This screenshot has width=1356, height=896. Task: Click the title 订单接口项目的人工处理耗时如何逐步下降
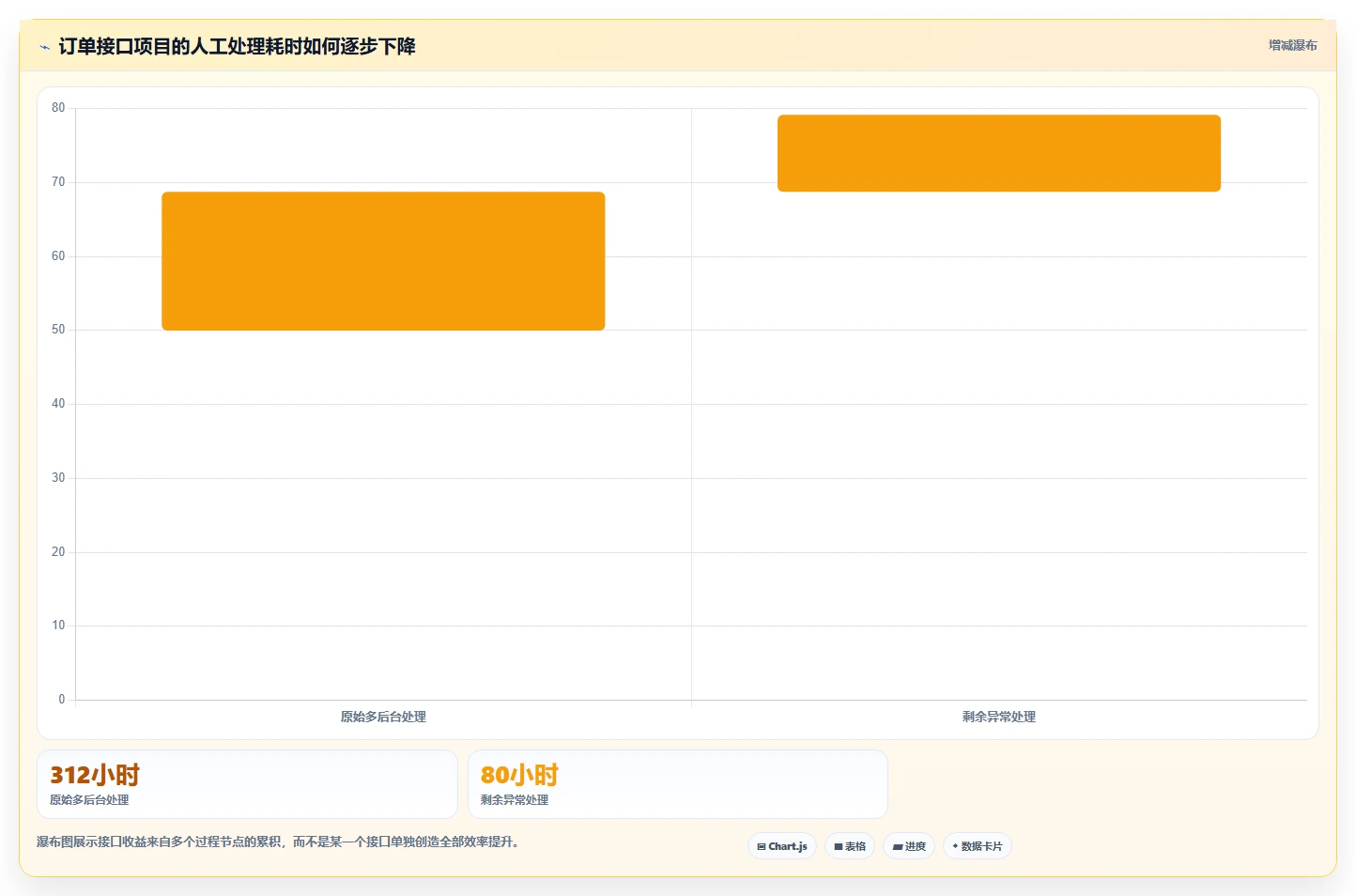[237, 47]
